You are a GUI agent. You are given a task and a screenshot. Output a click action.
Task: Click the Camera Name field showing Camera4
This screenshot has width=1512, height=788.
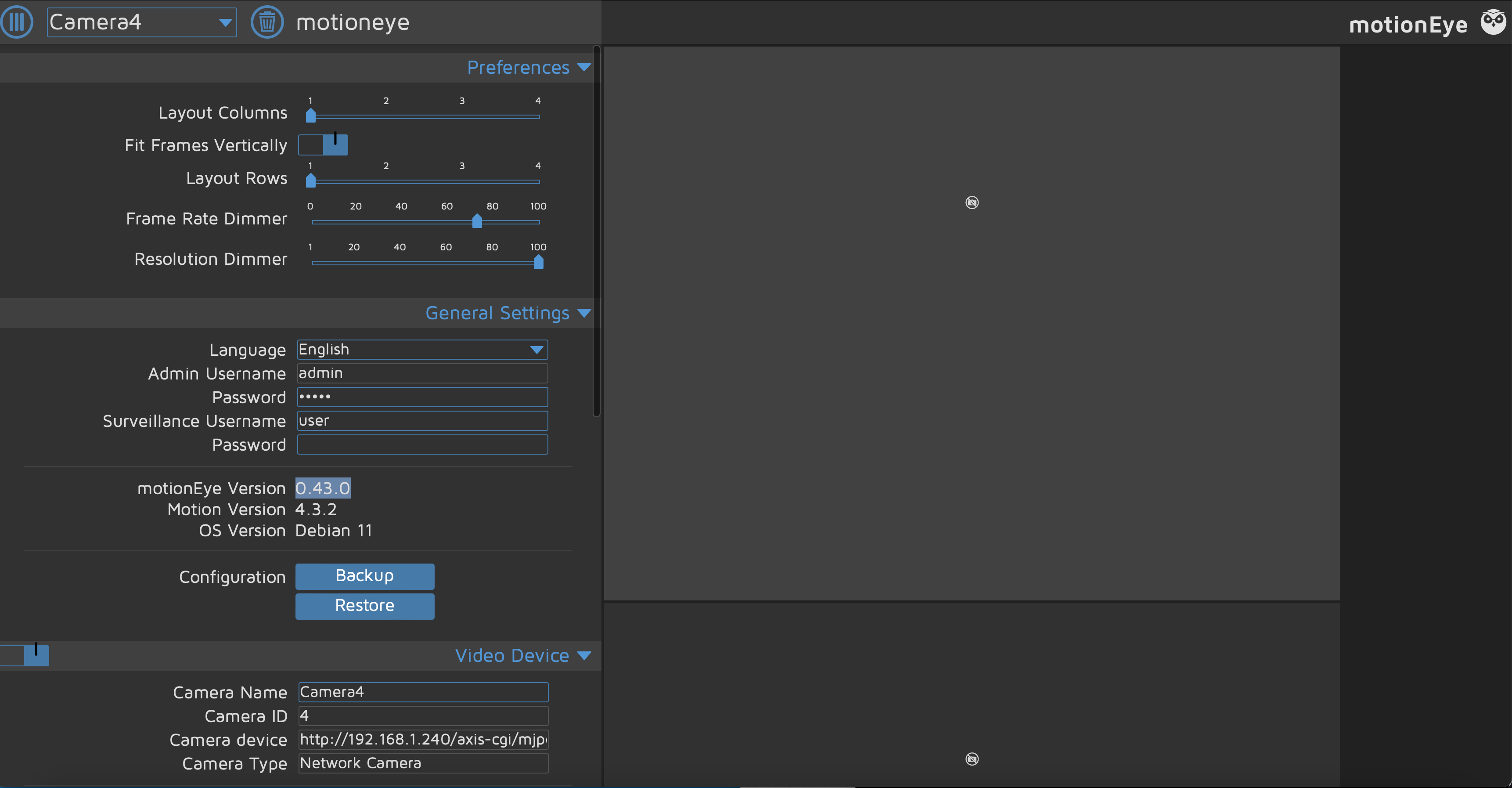point(422,692)
